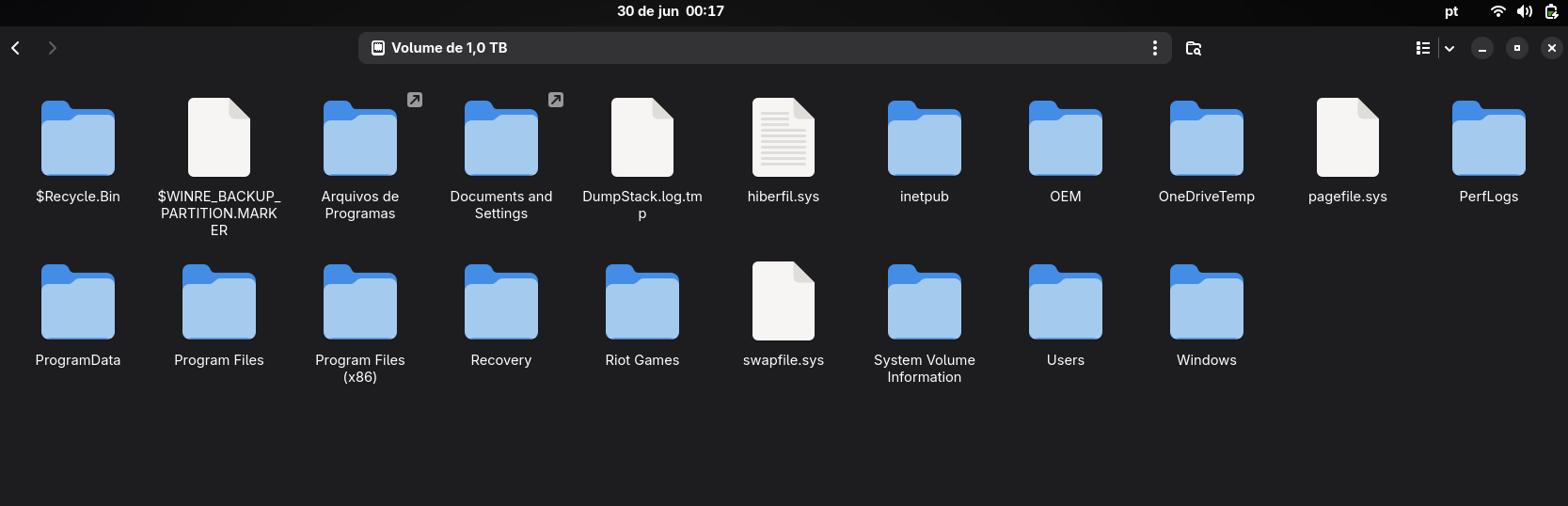This screenshot has width=1568, height=506.
Task: Select the Program Files (x86) folder icon
Action: click(x=360, y=301)
